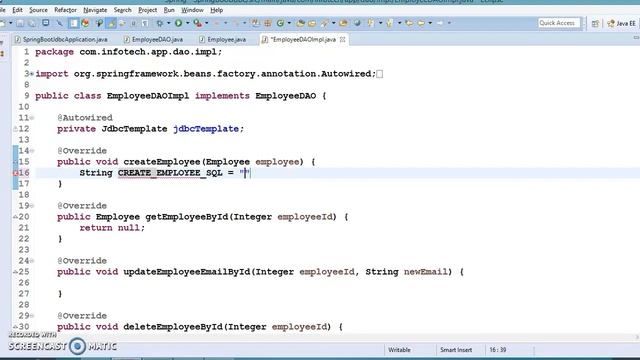
Task: Toggle the block selection icon left of the pilcrow
Action: 133,23
